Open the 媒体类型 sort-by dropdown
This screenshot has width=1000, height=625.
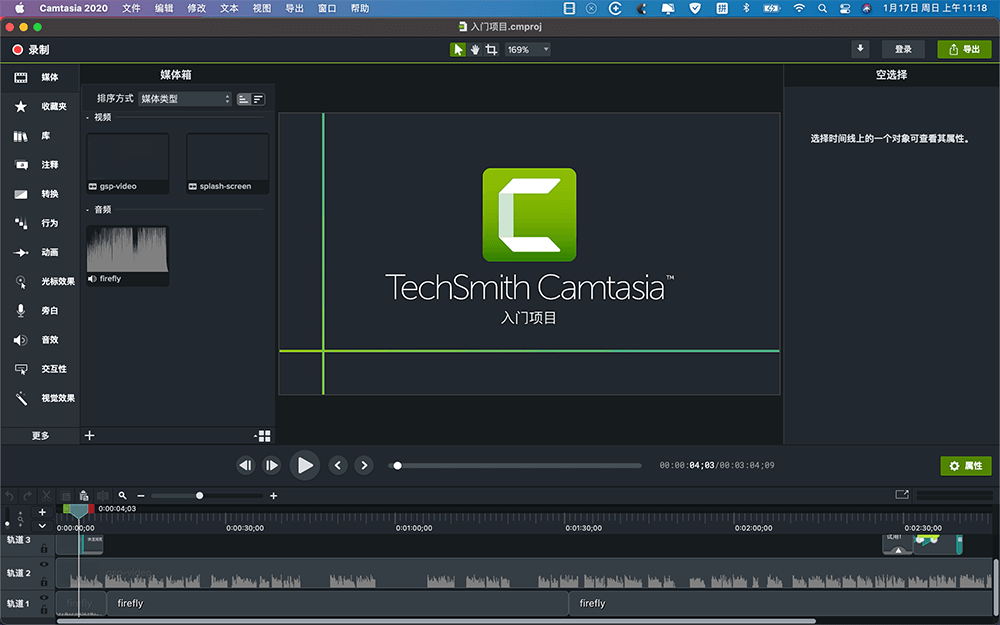185,99
